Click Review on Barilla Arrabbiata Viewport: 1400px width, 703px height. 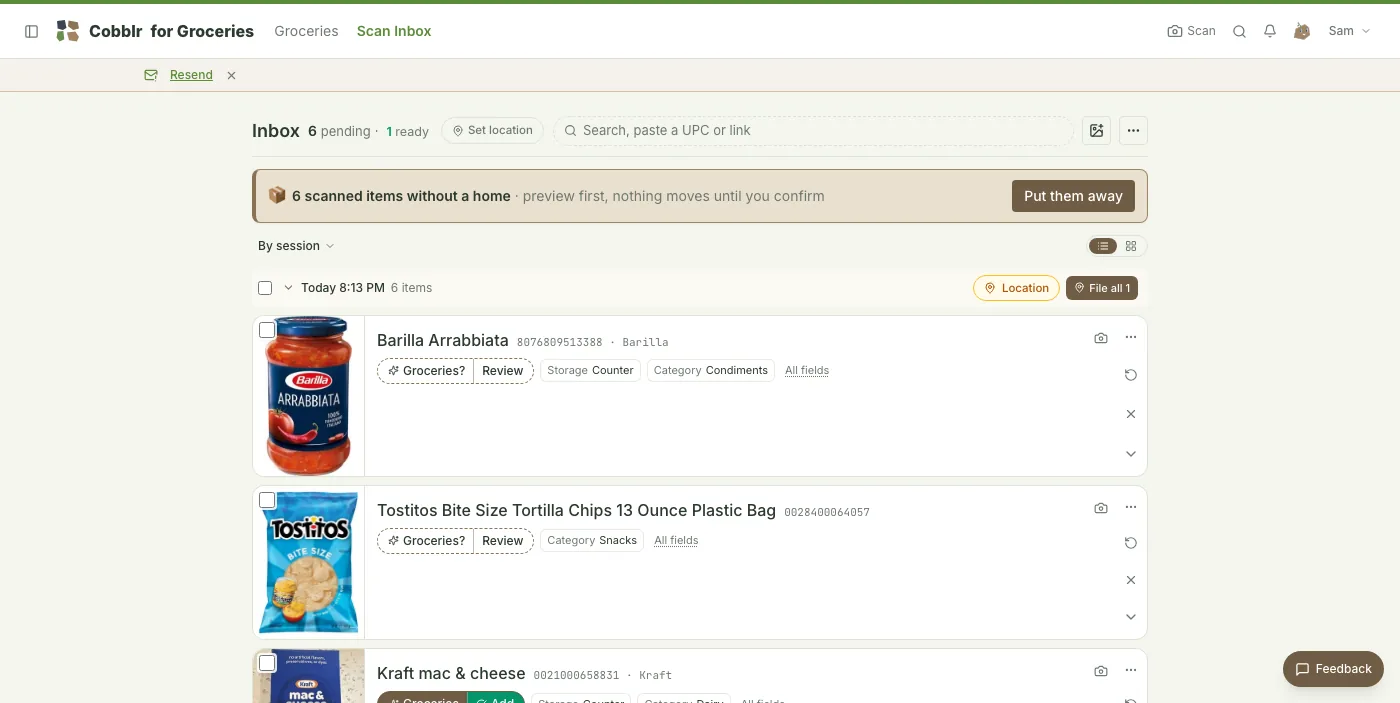(503, 371)
